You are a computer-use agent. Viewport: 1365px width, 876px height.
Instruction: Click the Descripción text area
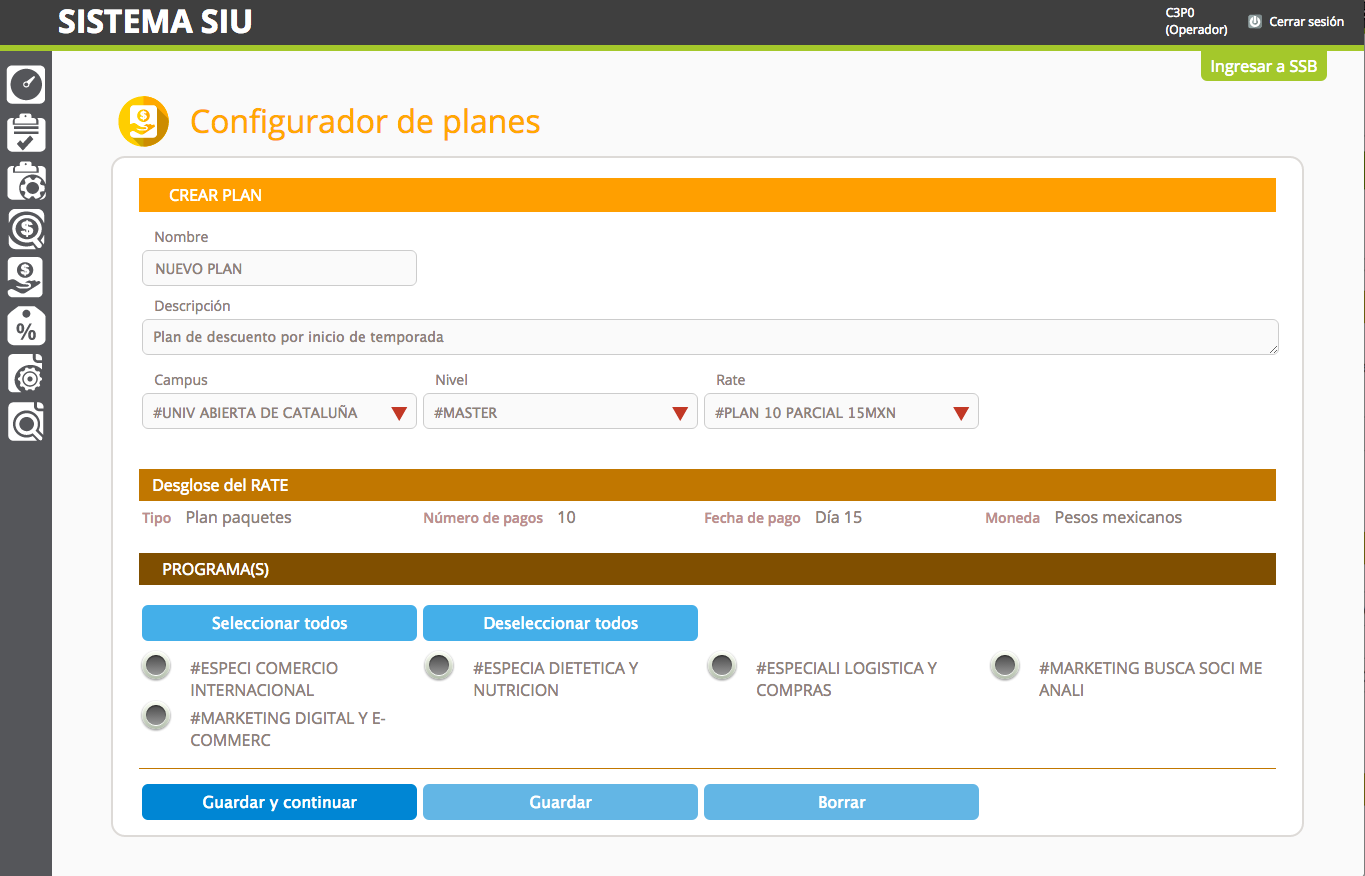[710, 337]
